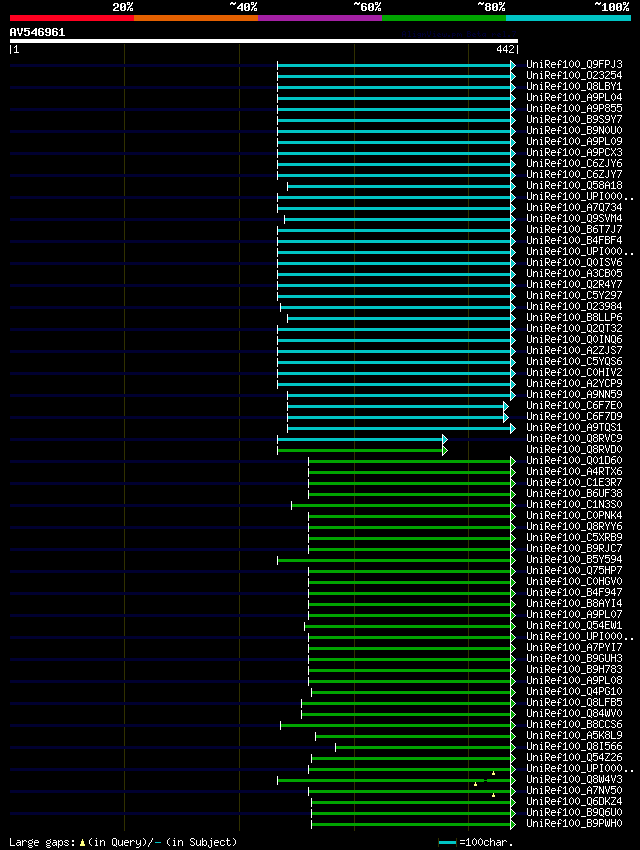Click the cyan alignment bar for UniRef100_Q9FPJ3
640x850 pixels.
tap(394, 65)
